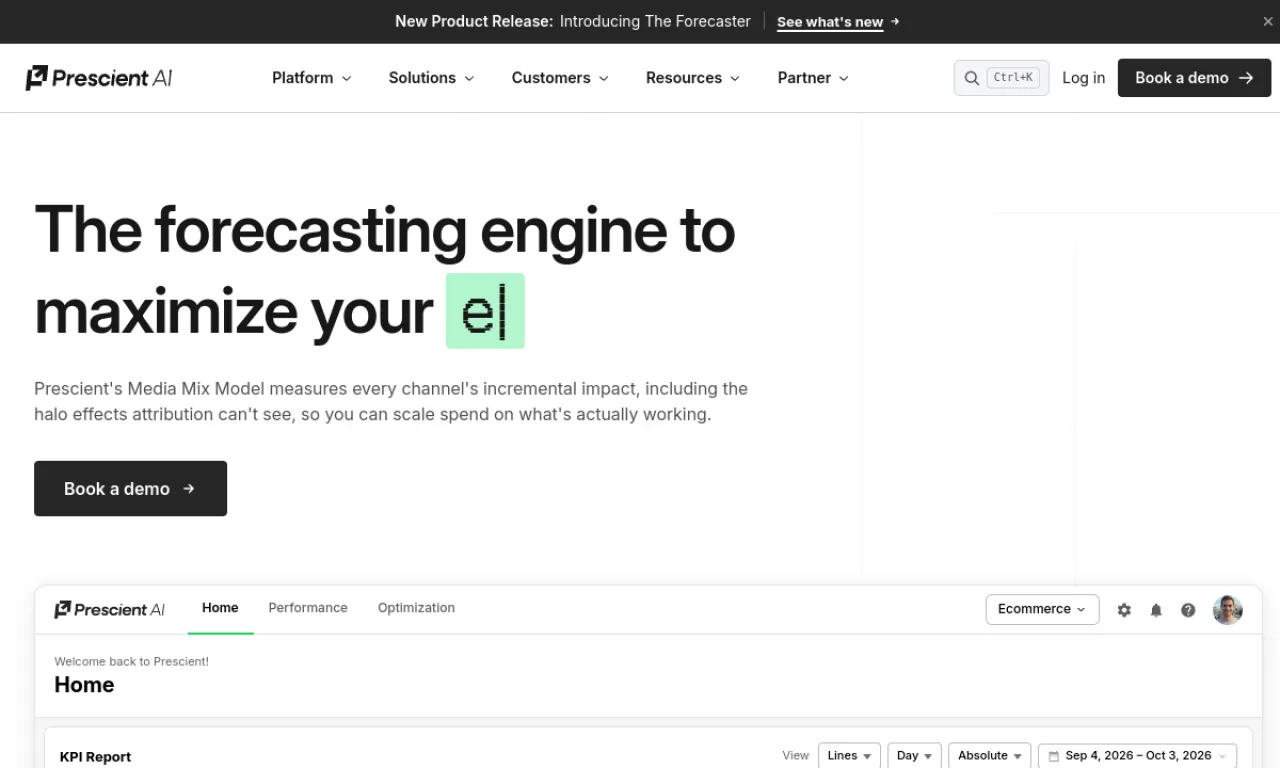Switch to the Optimization tab

point(416,608)
